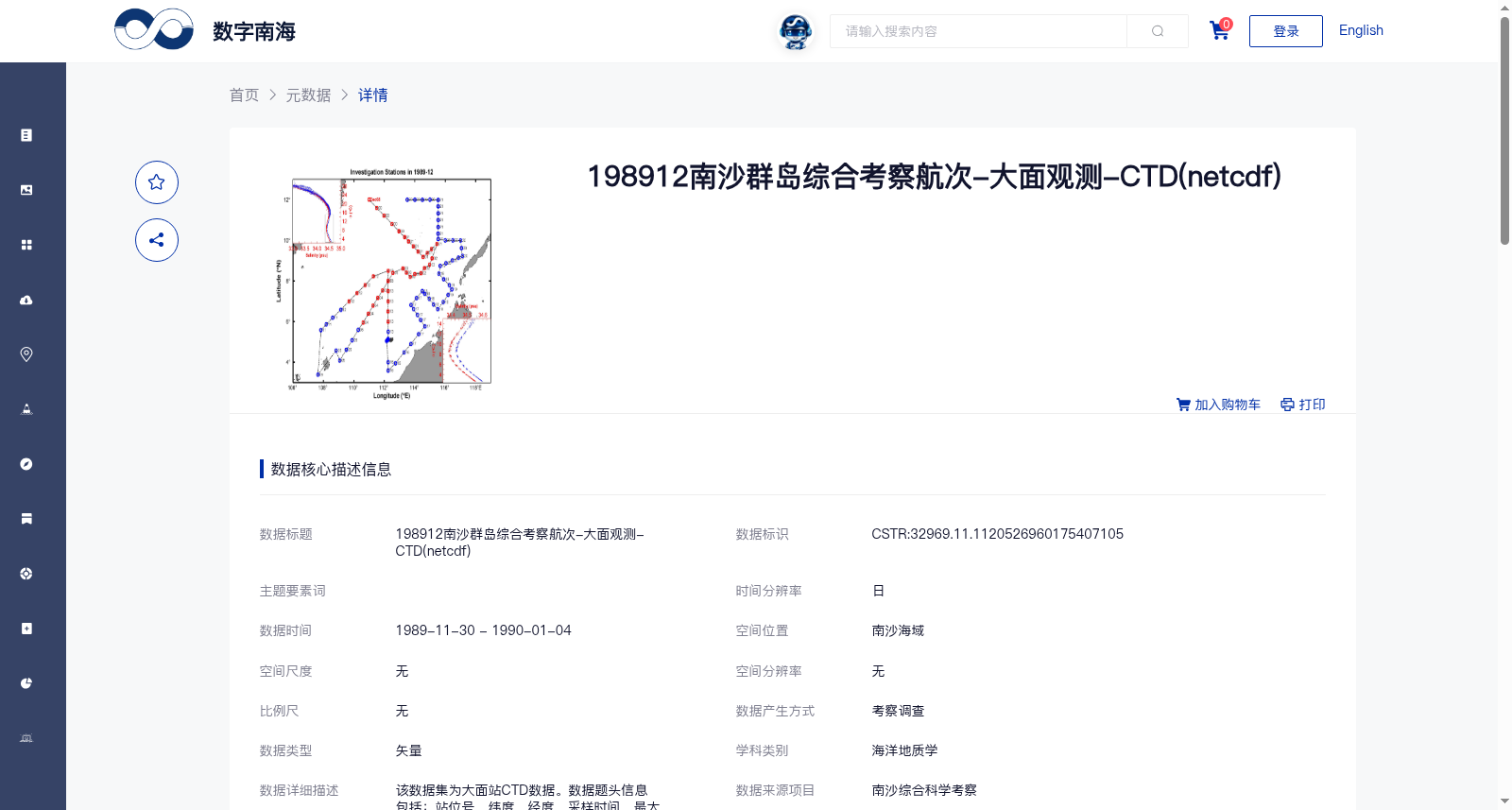Viewport: 1512px width, 810px height.
Task: Click the 数据详细描述 label
Action: tap(300, 790)
